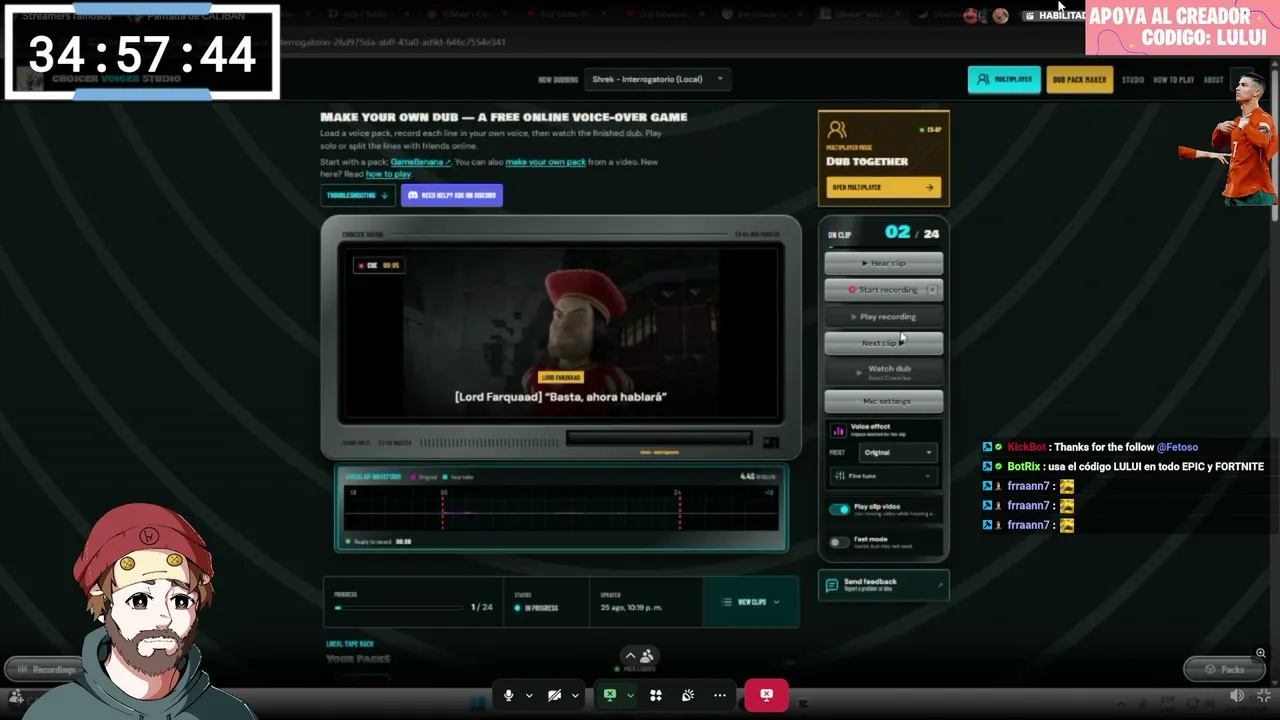Screen dimensions: 1280x720
Task: Click the speaker volume icon at bottom right
Action: tap(1237, 696)
